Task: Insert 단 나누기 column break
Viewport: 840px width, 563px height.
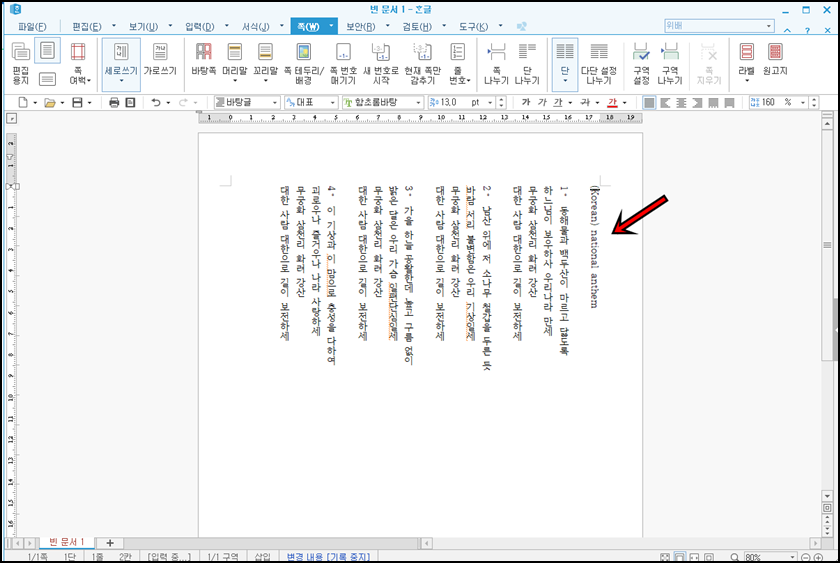Action: click(x=527, y=63)
